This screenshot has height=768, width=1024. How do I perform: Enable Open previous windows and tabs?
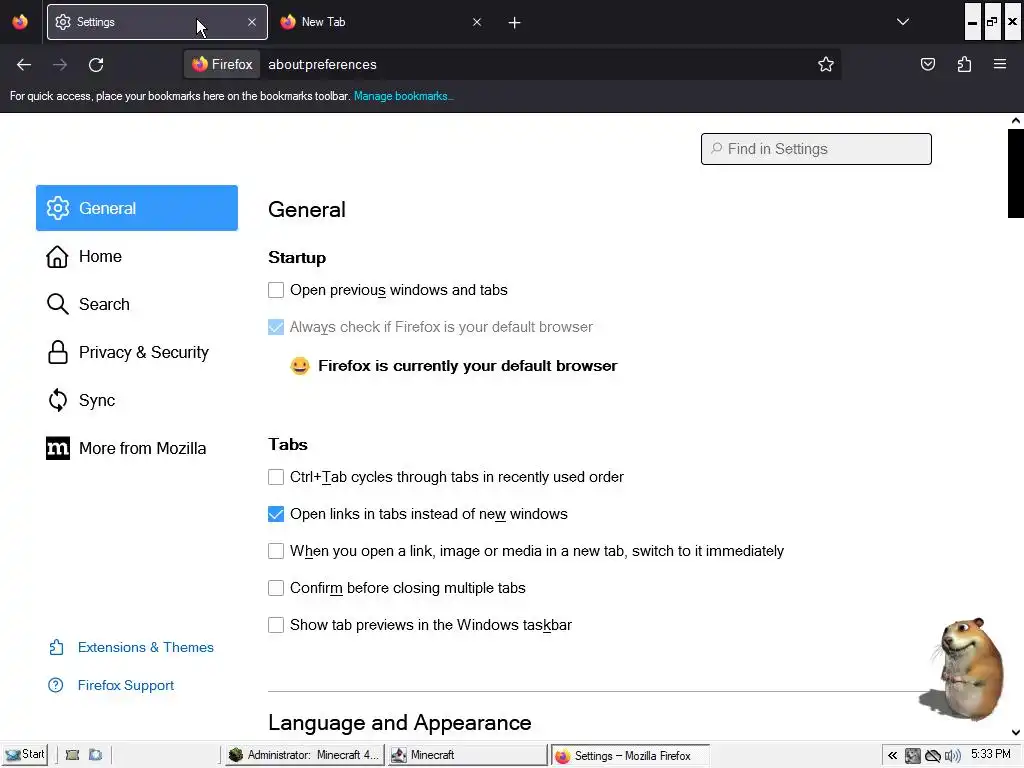point(276,290)
